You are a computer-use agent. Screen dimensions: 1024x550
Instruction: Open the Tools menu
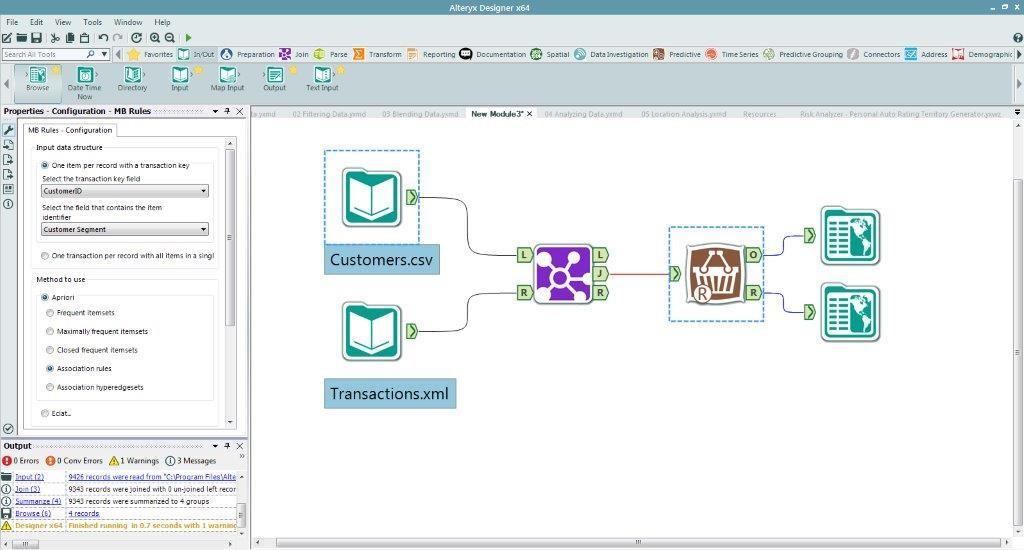tap(92, 22)
